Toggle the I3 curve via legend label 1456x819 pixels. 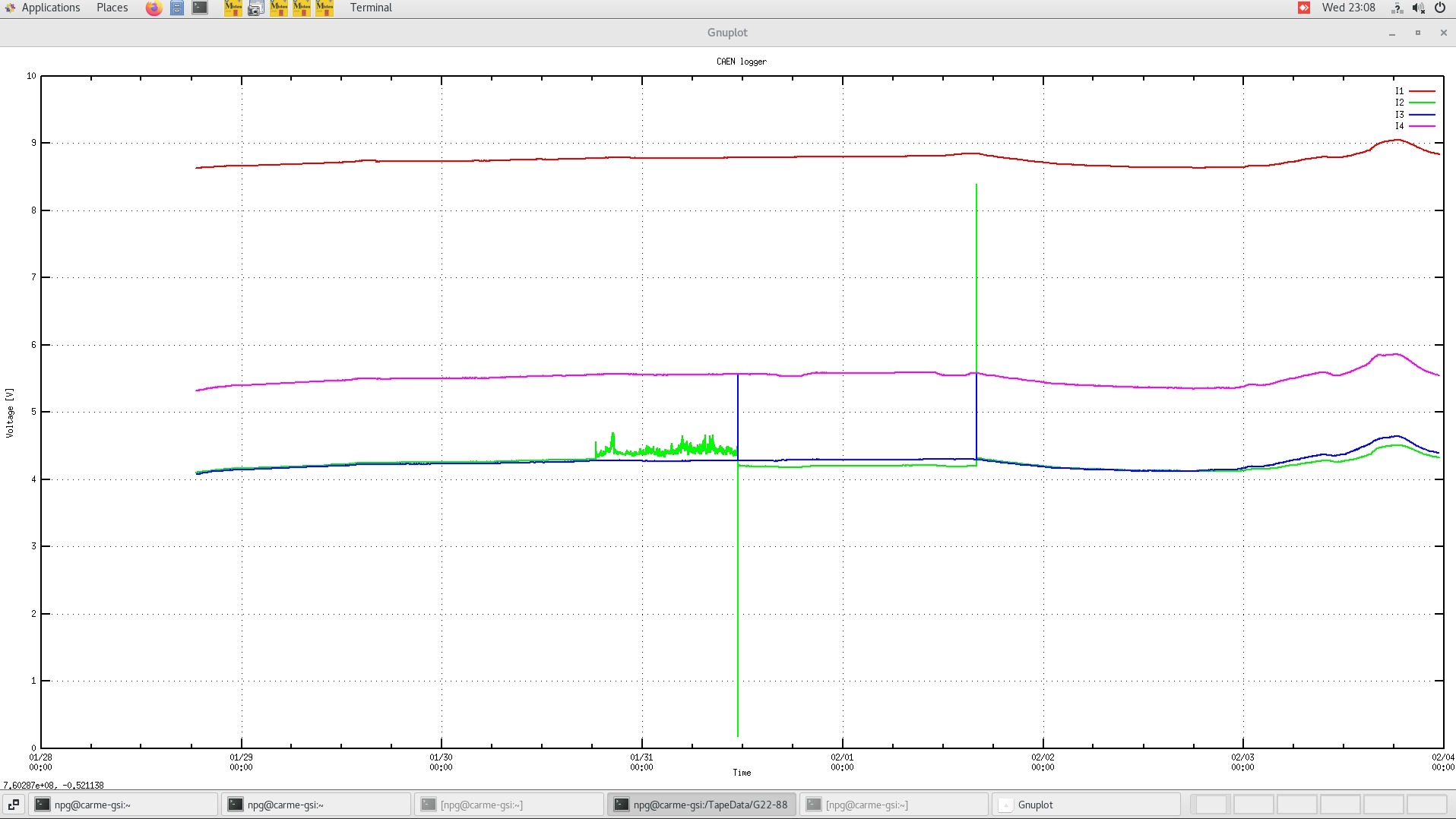coord(1399,115)
